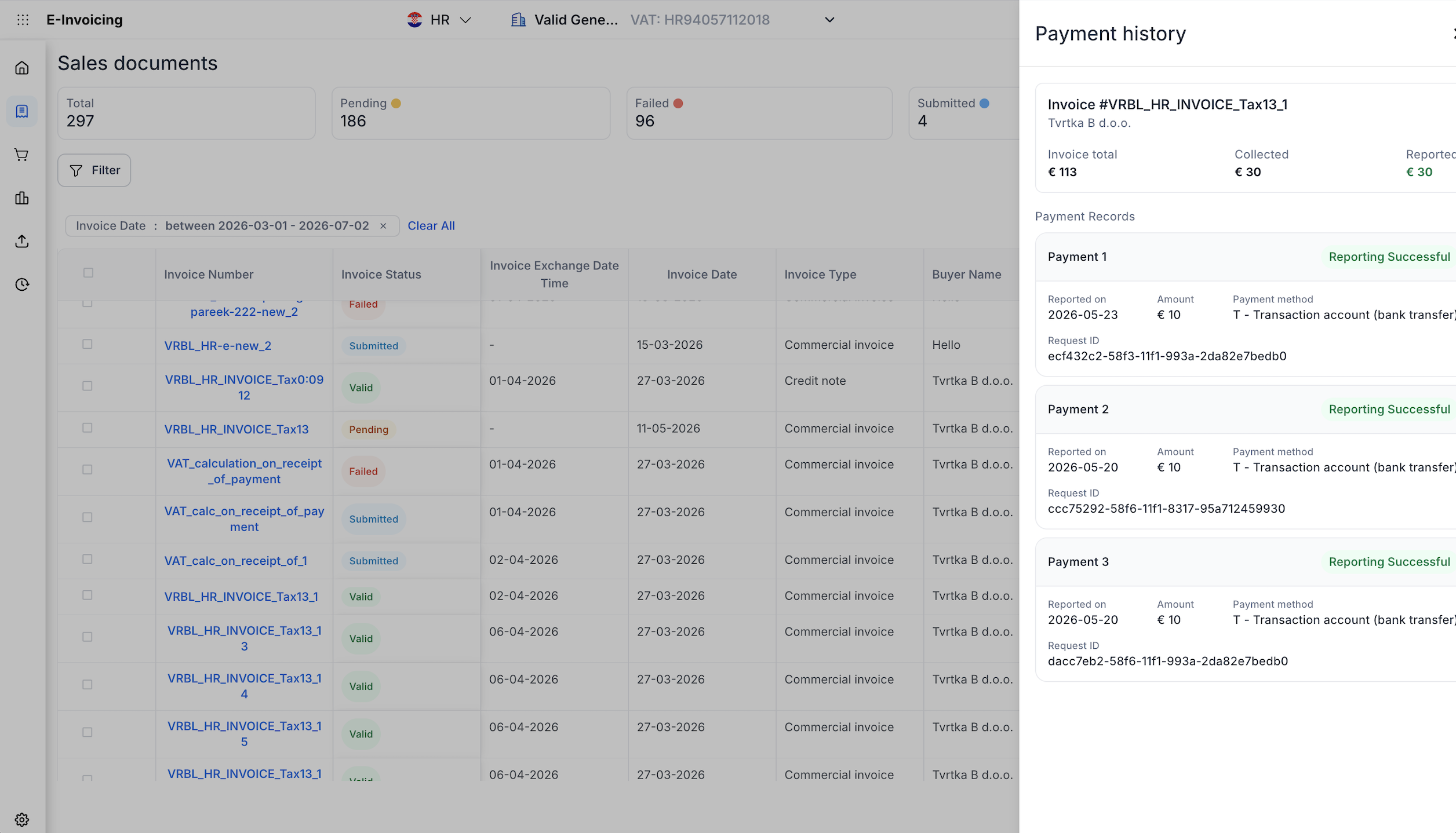
Task: Open settings gear in sidebar
Action: point(22,820)
